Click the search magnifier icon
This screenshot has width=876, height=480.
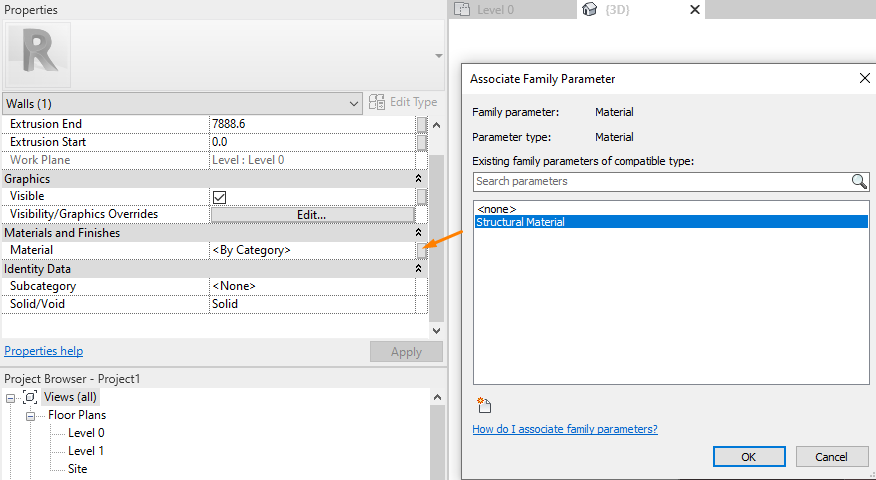[x=859, y=181]
